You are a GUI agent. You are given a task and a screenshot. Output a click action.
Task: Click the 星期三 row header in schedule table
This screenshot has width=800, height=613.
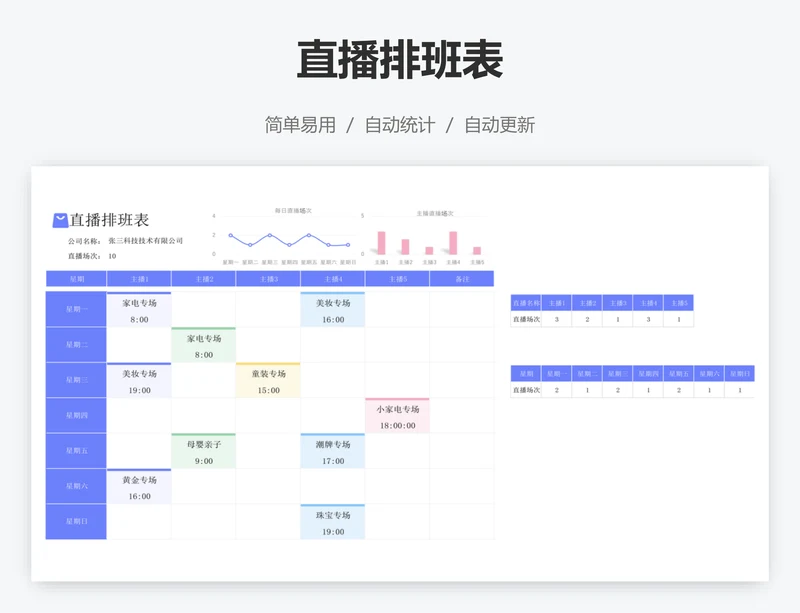coord(77,380)
